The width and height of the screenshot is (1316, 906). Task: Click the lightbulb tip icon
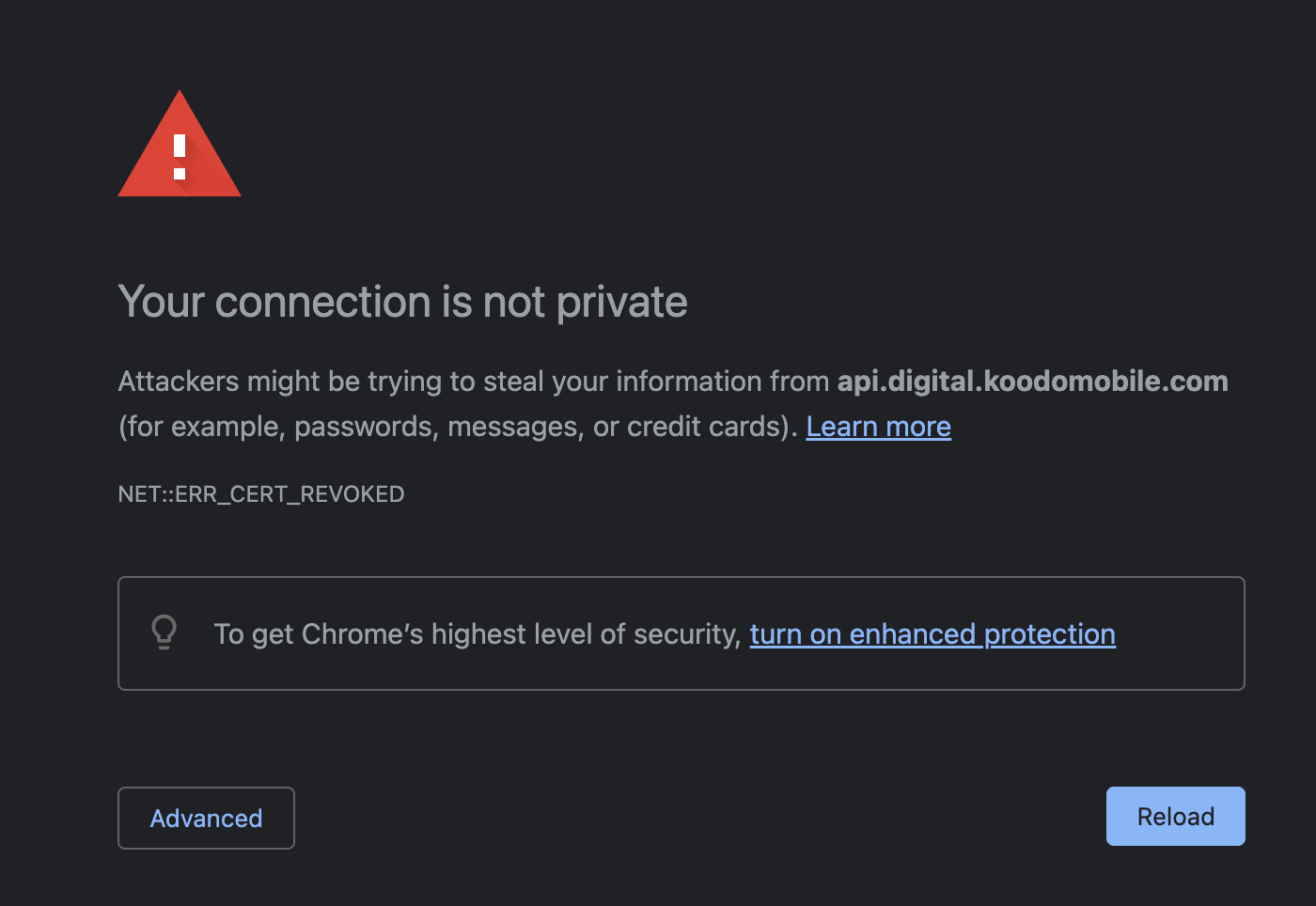[x=164, y=633]
